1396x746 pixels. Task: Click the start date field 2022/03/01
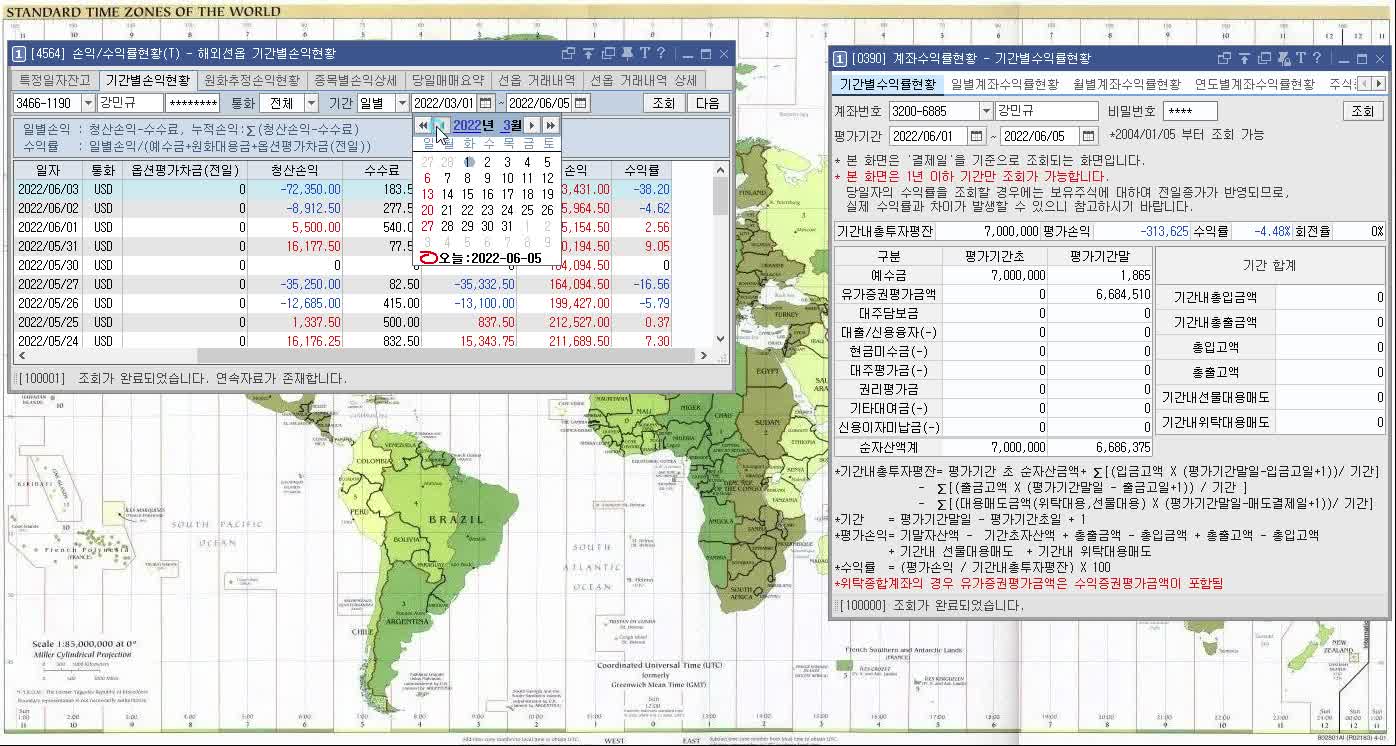(444, 103)
